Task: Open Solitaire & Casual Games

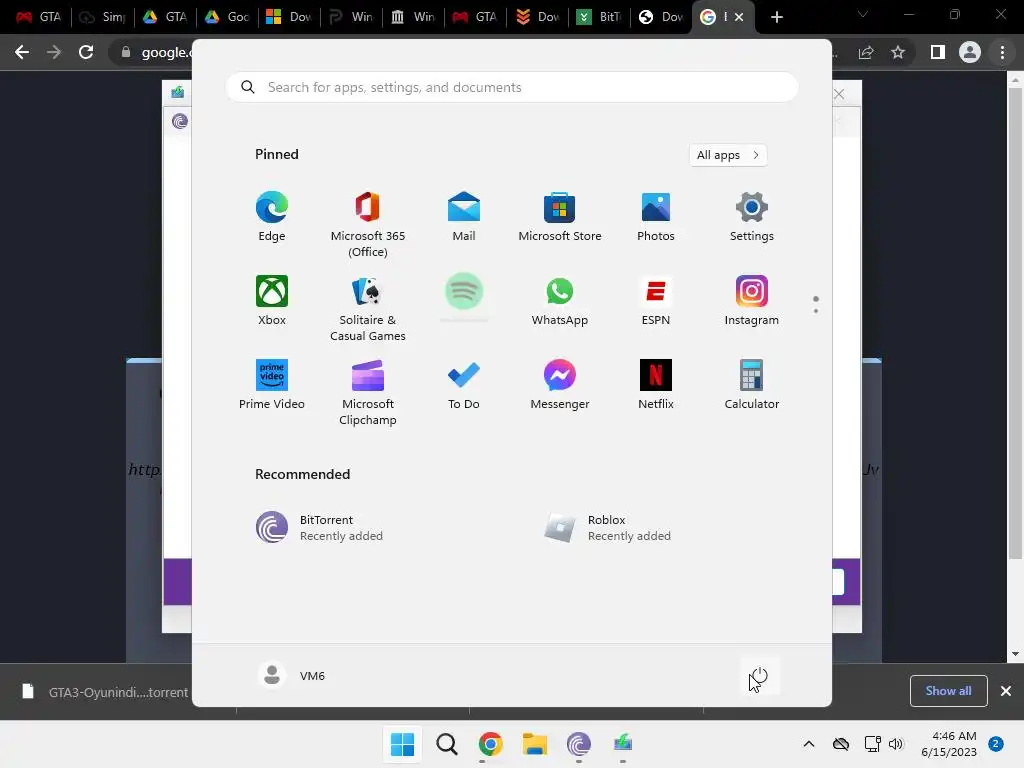Action: tap(368, 309)
